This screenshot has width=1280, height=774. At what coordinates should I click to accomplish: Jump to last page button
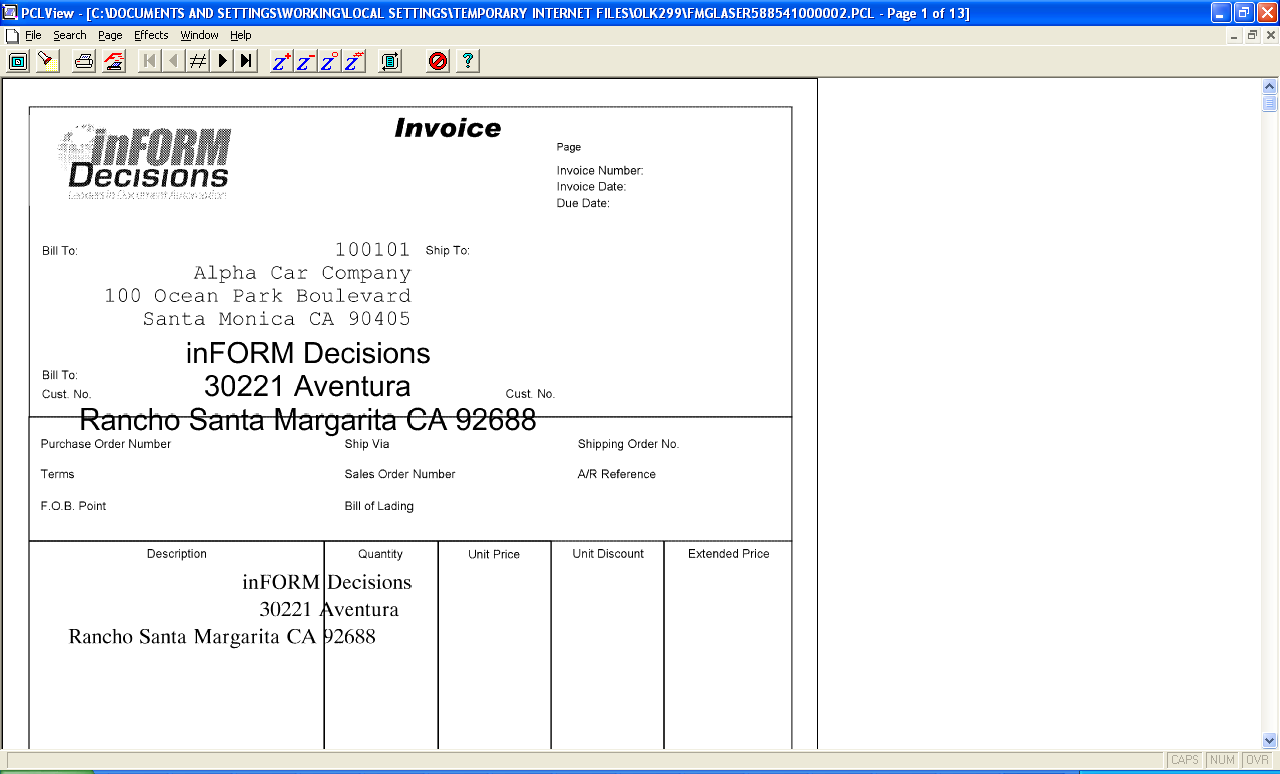click(x=246, y=61)
